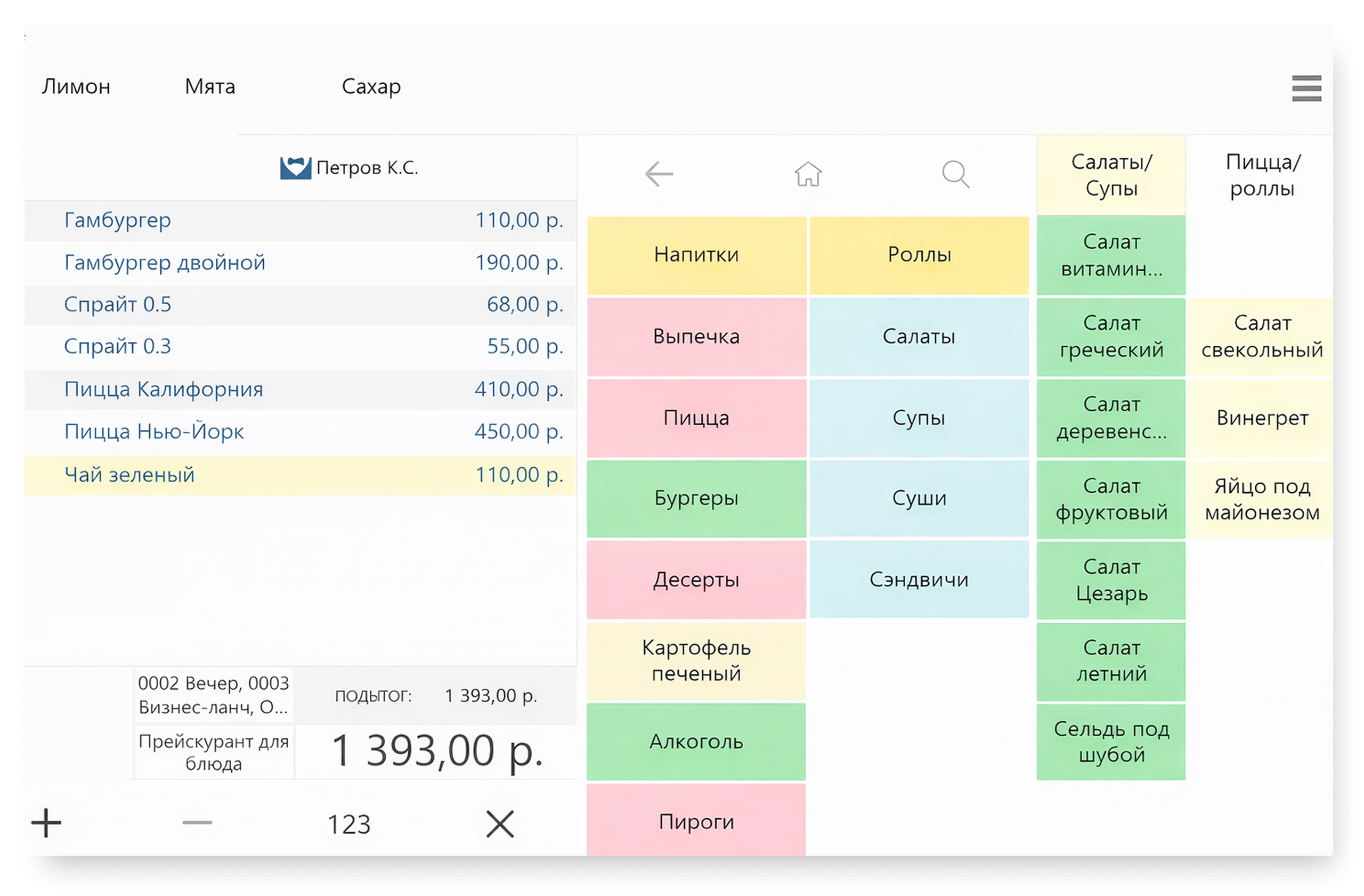Click the waiter bow-tie icon
This screenshot has width=1364, height=896.
click(295, 168)
